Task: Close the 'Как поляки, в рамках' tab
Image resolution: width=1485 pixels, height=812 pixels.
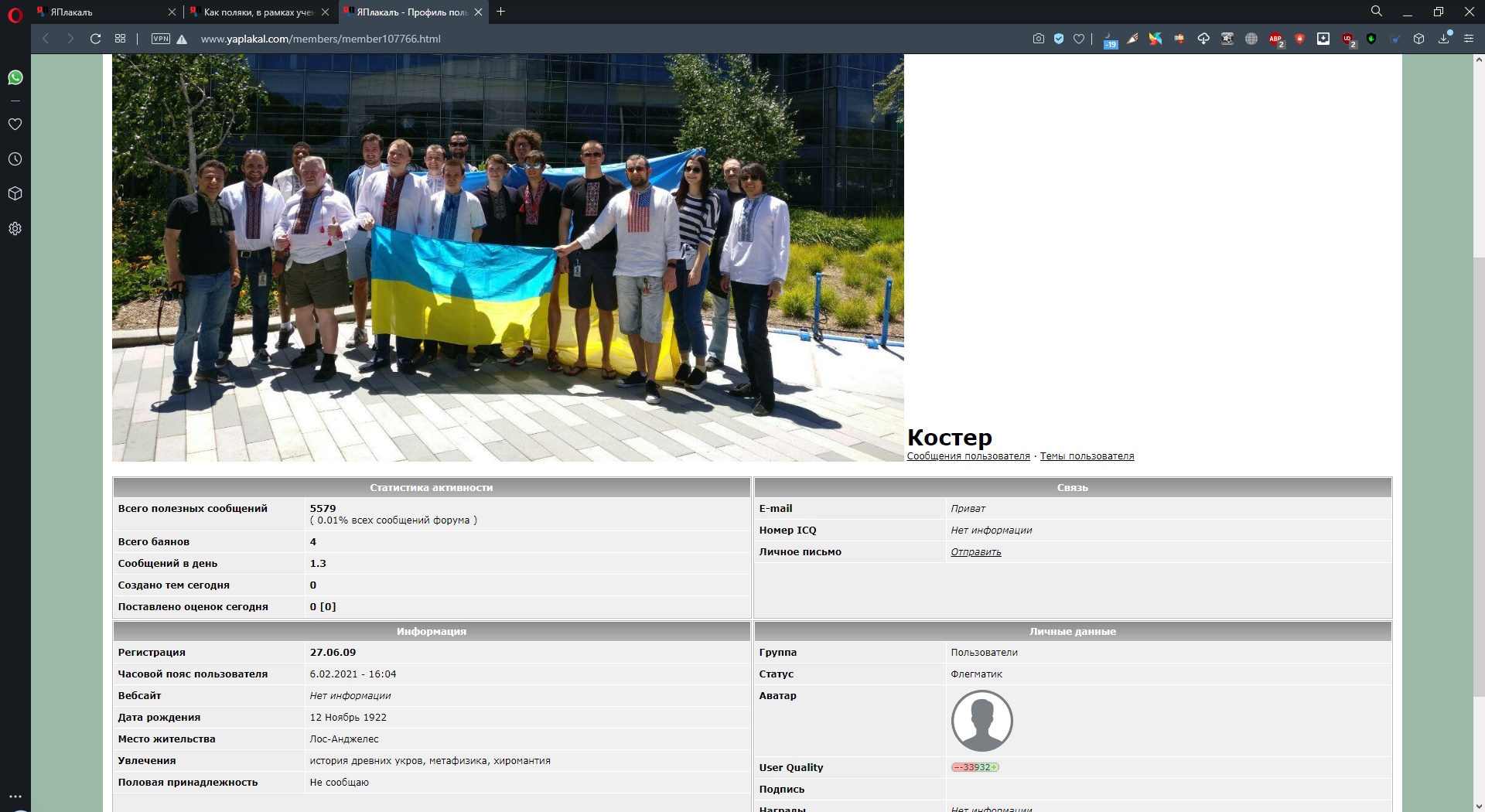Action: coord(325,12)
